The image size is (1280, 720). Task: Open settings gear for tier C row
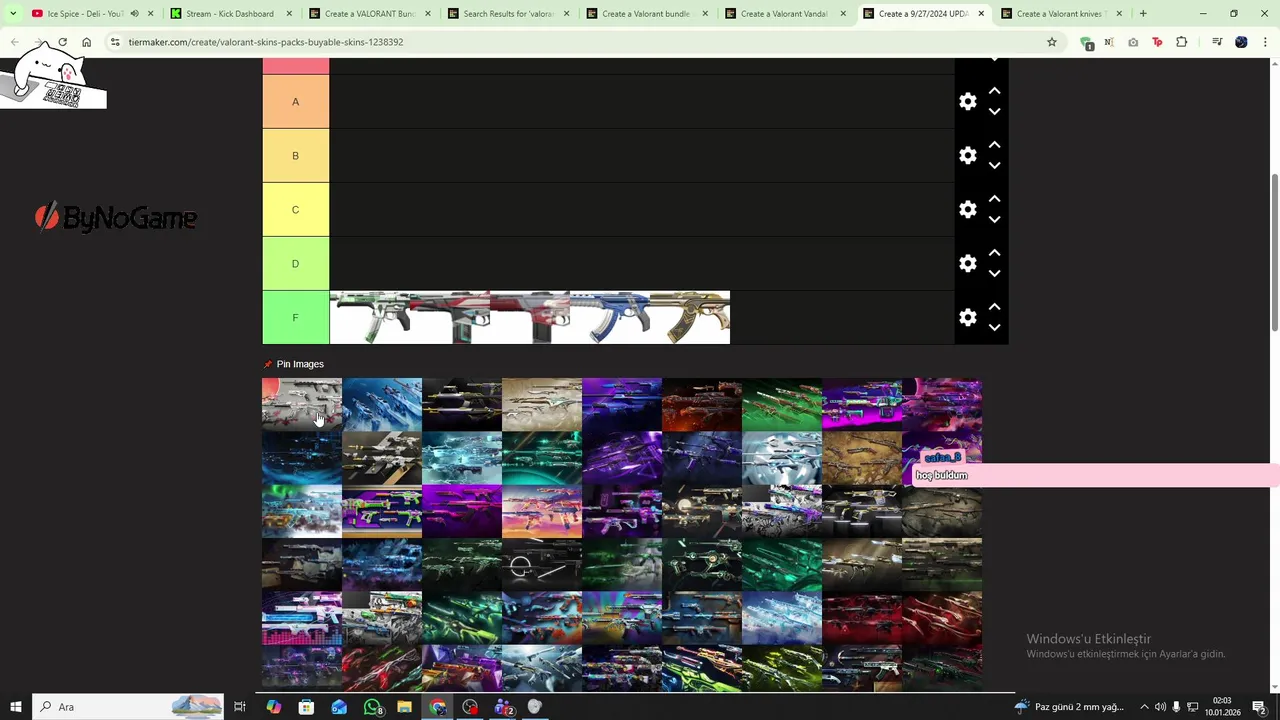967,210
